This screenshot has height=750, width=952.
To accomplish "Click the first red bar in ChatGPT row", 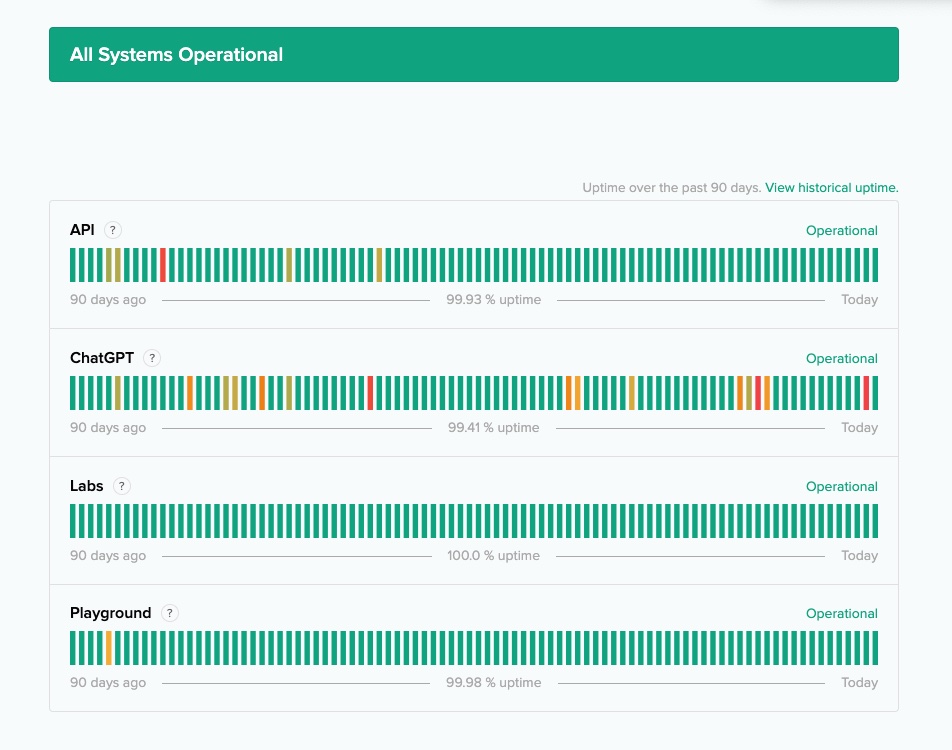I will [x=370, y=393].
